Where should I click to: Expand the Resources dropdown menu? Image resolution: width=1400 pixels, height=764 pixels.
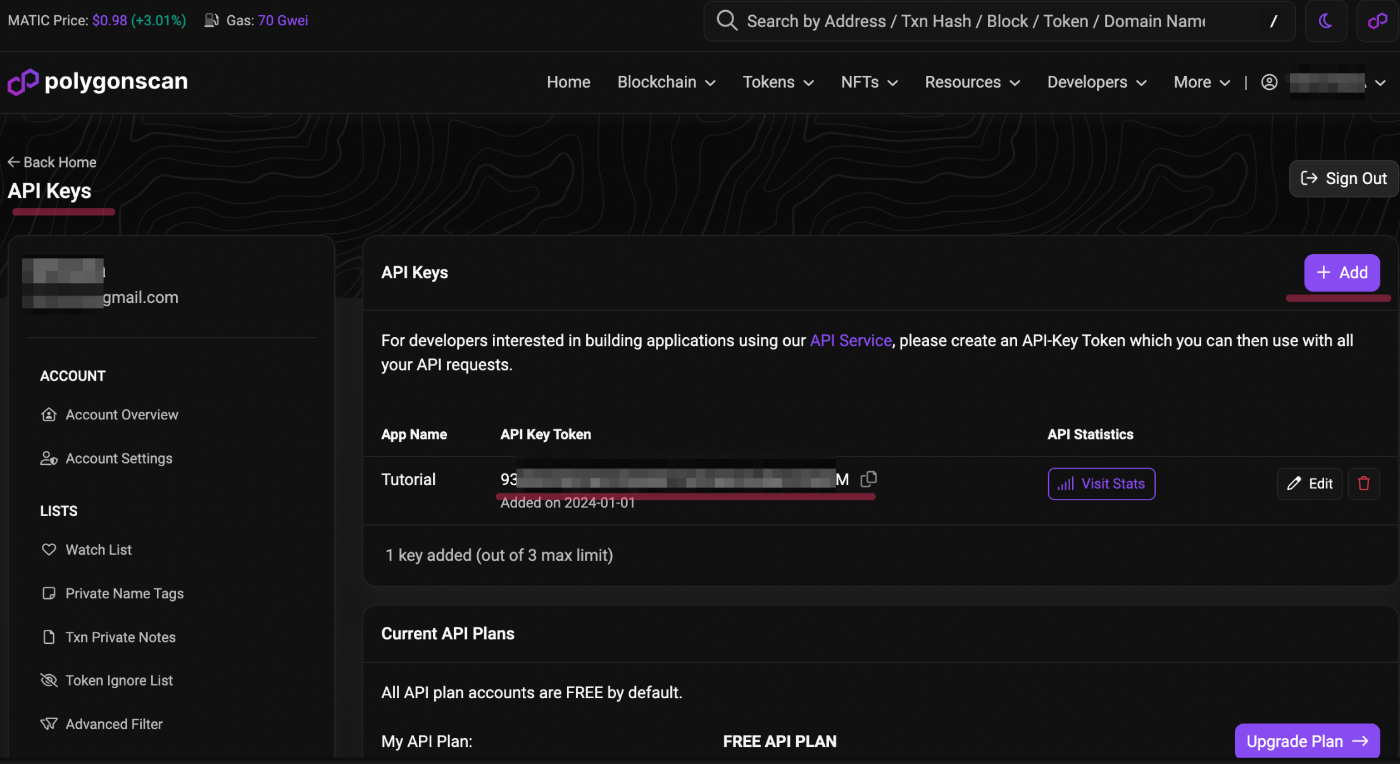tap(973, 82)
